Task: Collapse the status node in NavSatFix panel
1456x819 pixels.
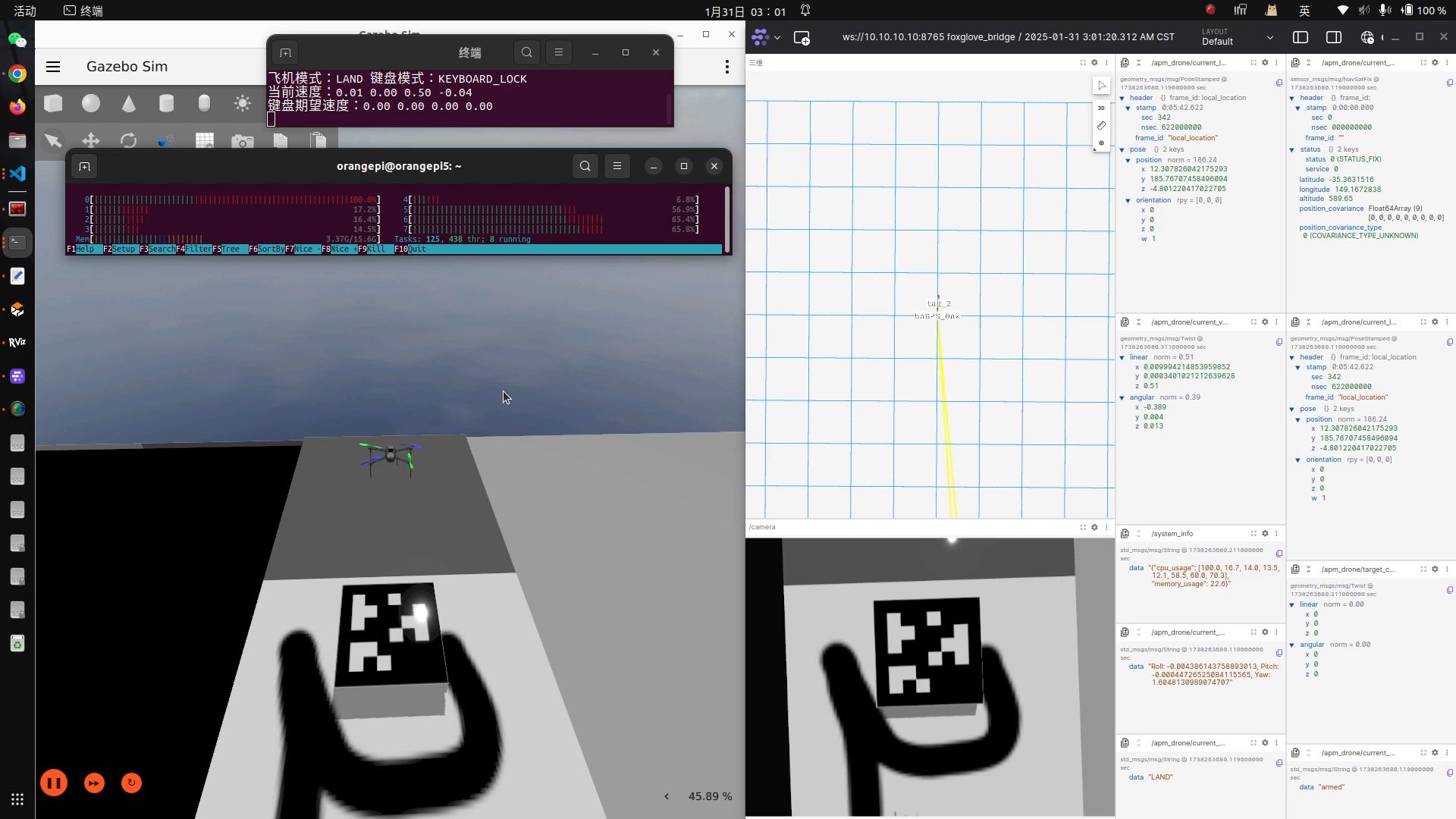Action: point(1292,149)
